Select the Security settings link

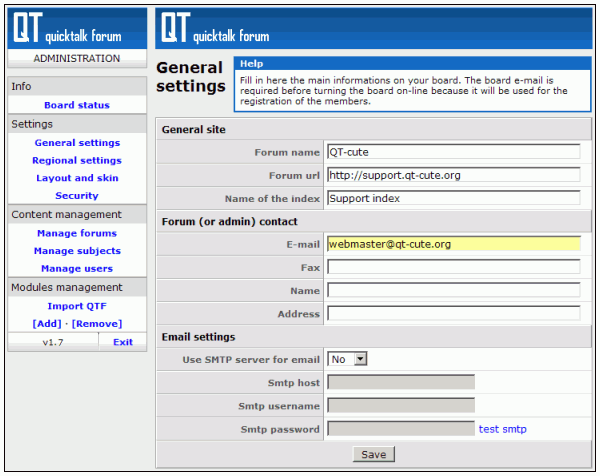click(x=77, y=196)
